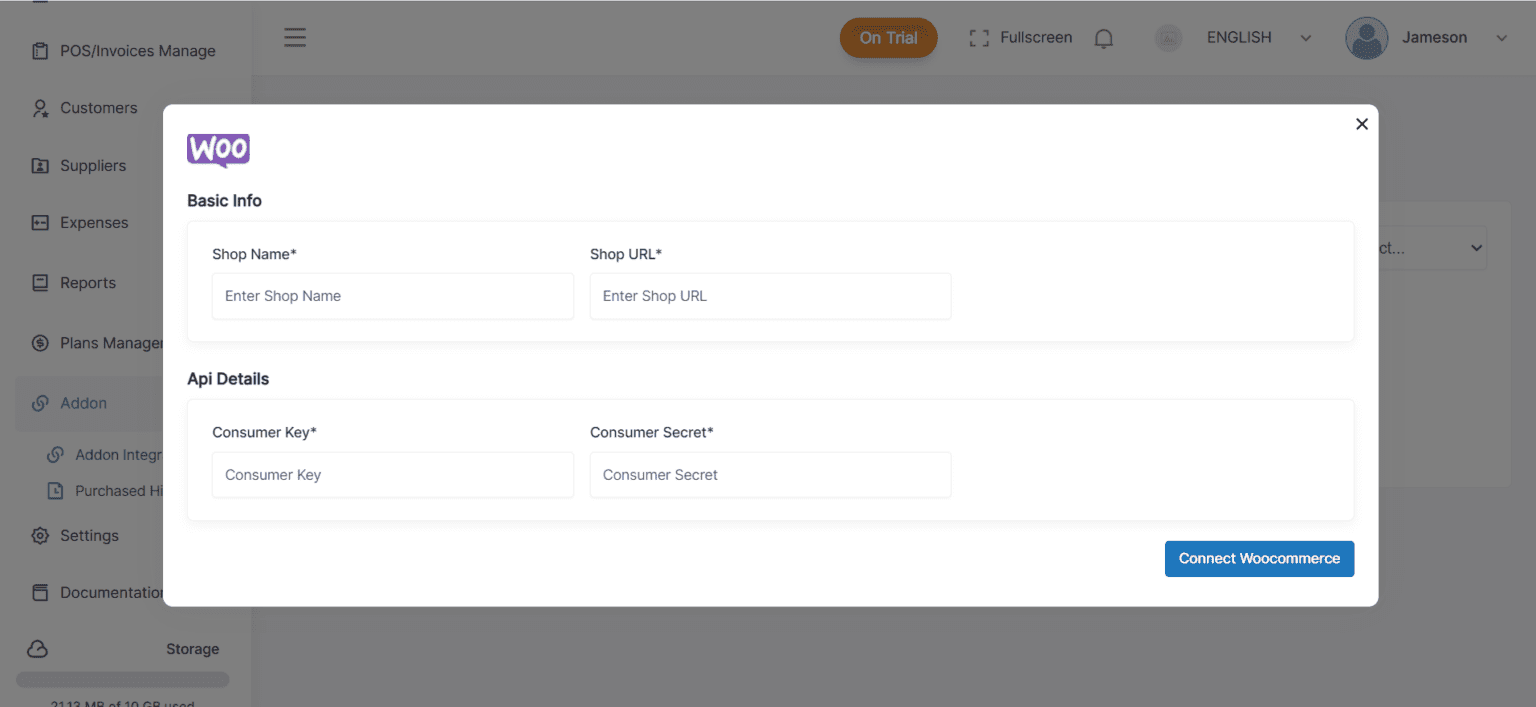This screenshot has height=707, width=1536.
Task: Click the Storage cloud icon
Action: coord(38,649)
